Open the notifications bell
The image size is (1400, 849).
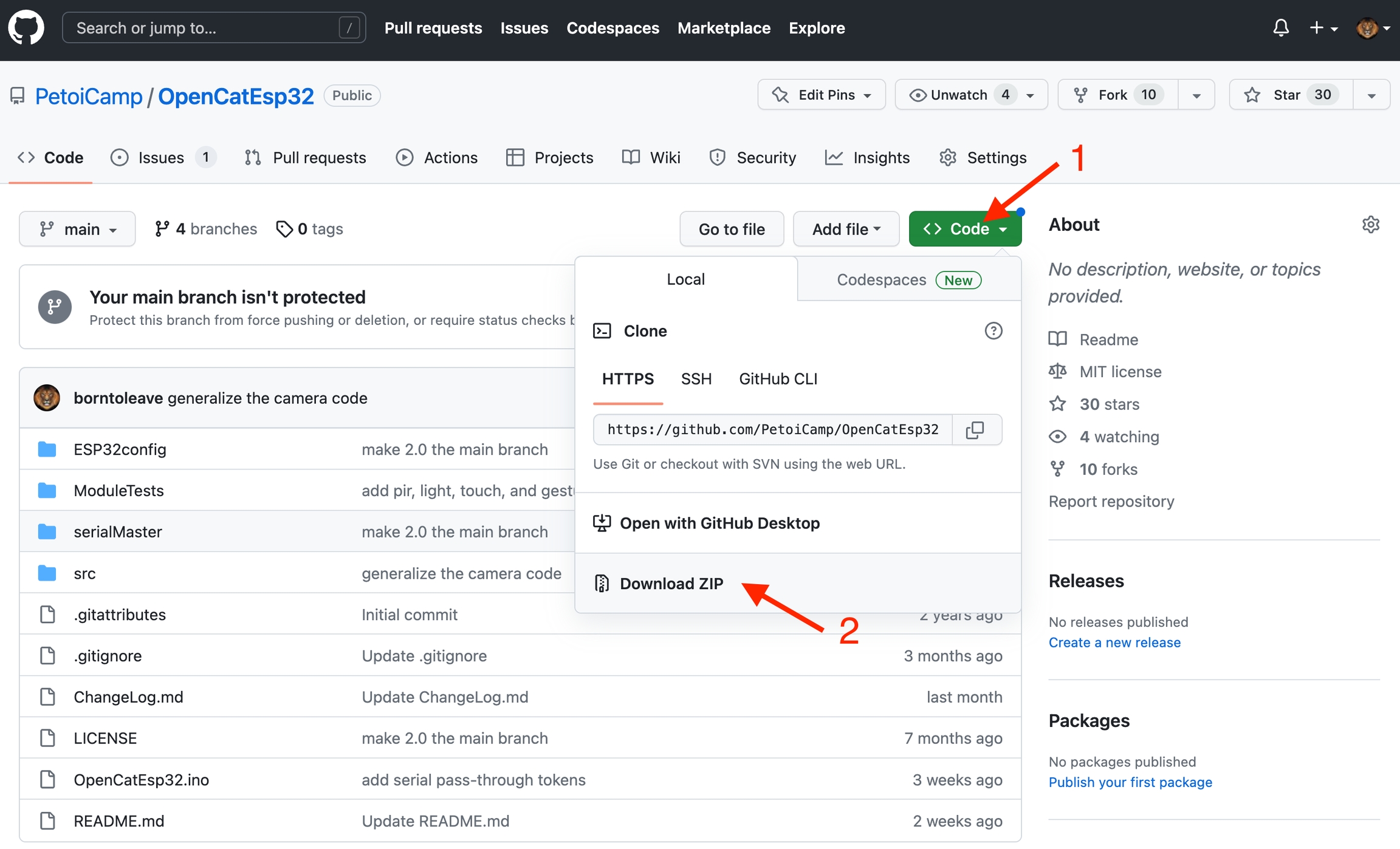pyautogui.click(x=1281, y=28)
